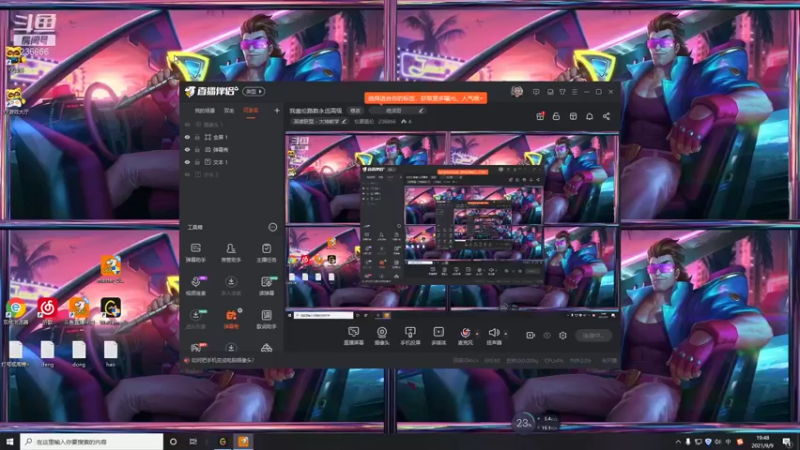Screen dimensions: 800x450
Task: Open the 弹幕助手 tool in toolbox
Action: point(195,252)
